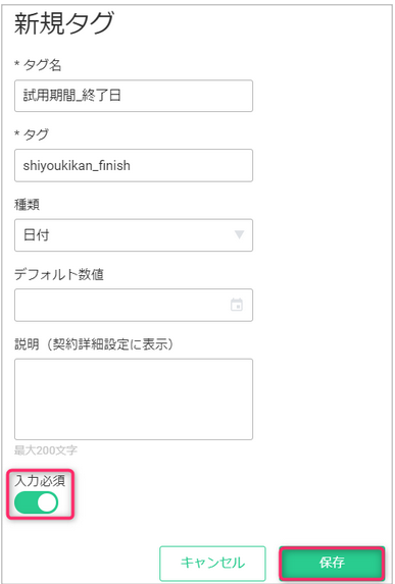Open the 日付 type combo box

tap(133, 235)
